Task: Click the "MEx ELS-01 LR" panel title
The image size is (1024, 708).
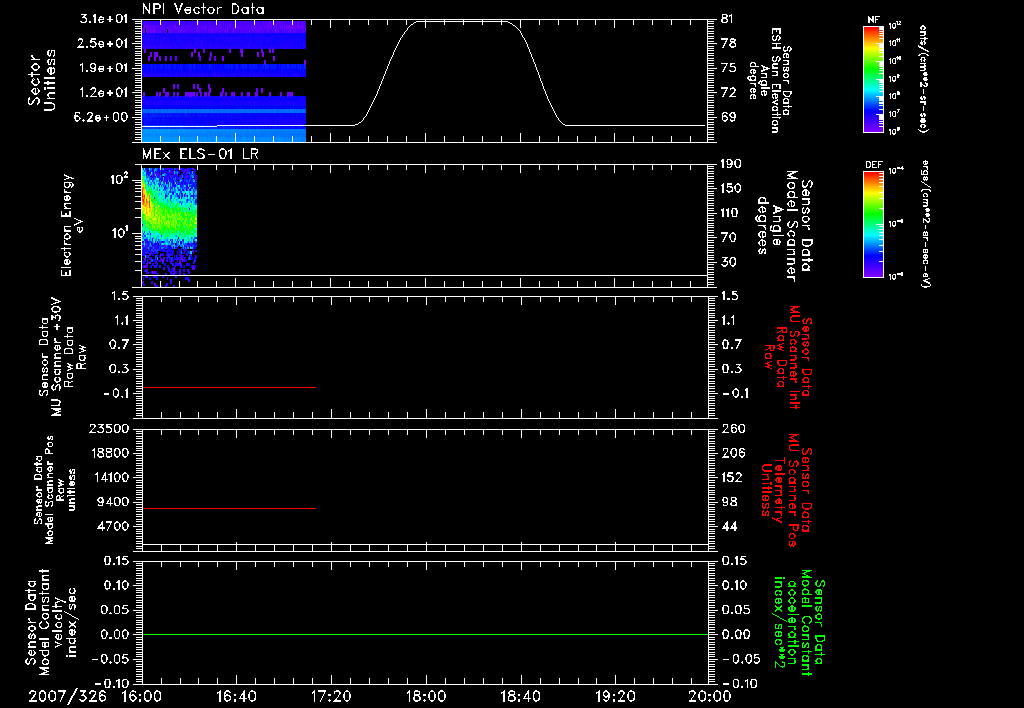Action: point(200,154)
